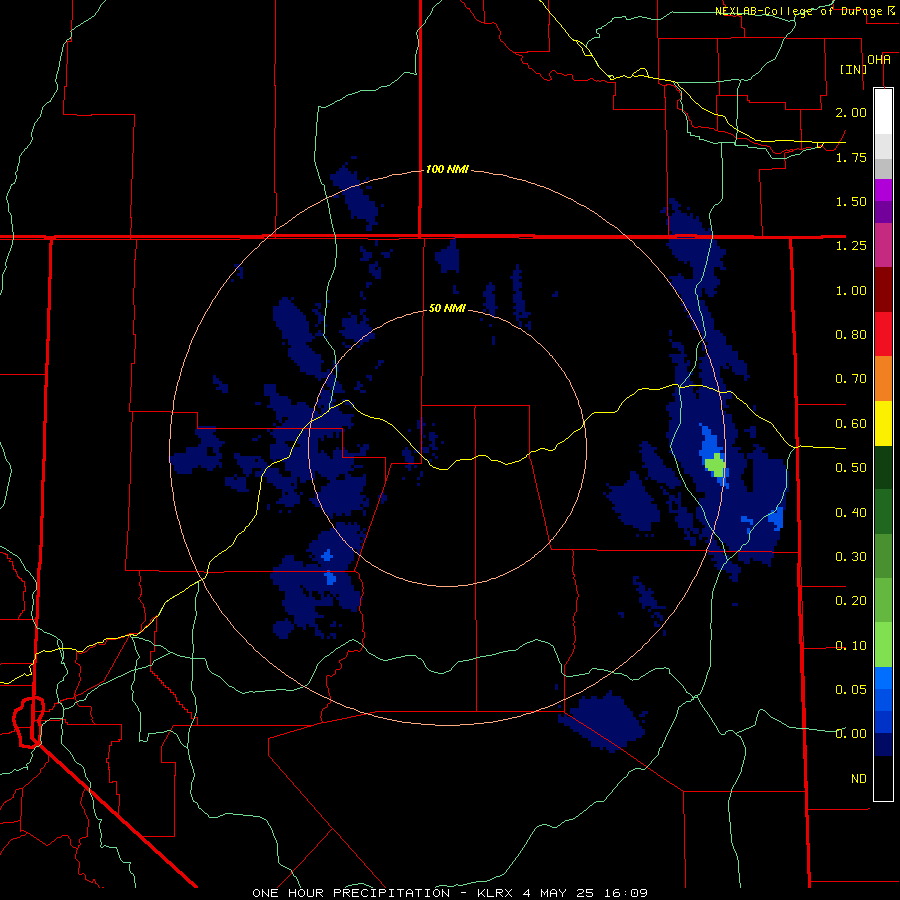
Task: Pick the yellow legend swatch near 0.60
Action: pyautogui.click(x=883, y=423)
